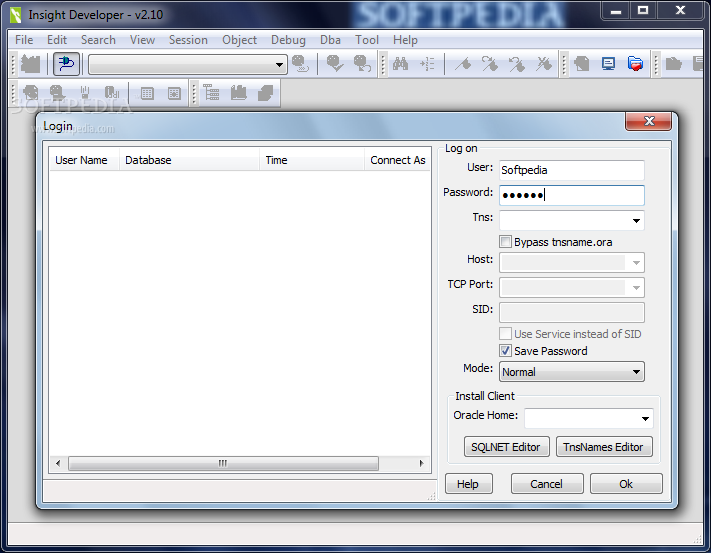711x553 pixels.
Task: Click the Time column header
Action: point(312,160)
